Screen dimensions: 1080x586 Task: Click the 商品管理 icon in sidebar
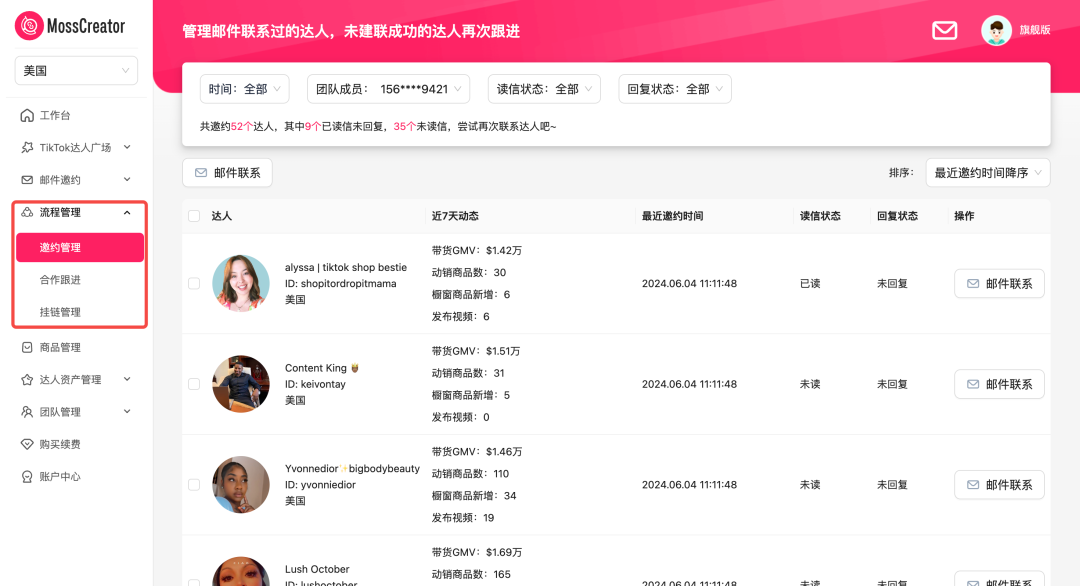28,347
